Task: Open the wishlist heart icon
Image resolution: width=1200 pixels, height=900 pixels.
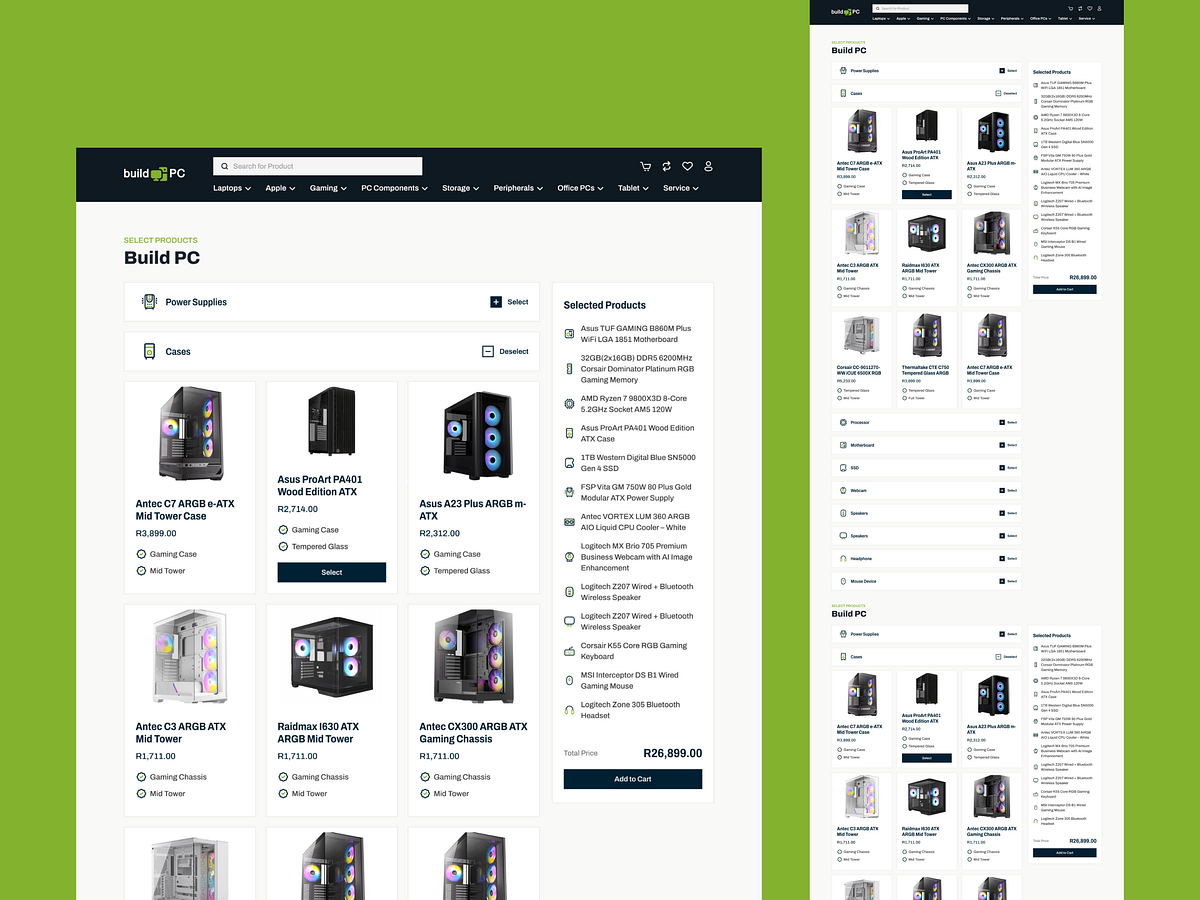Action: tap(687, 166)
